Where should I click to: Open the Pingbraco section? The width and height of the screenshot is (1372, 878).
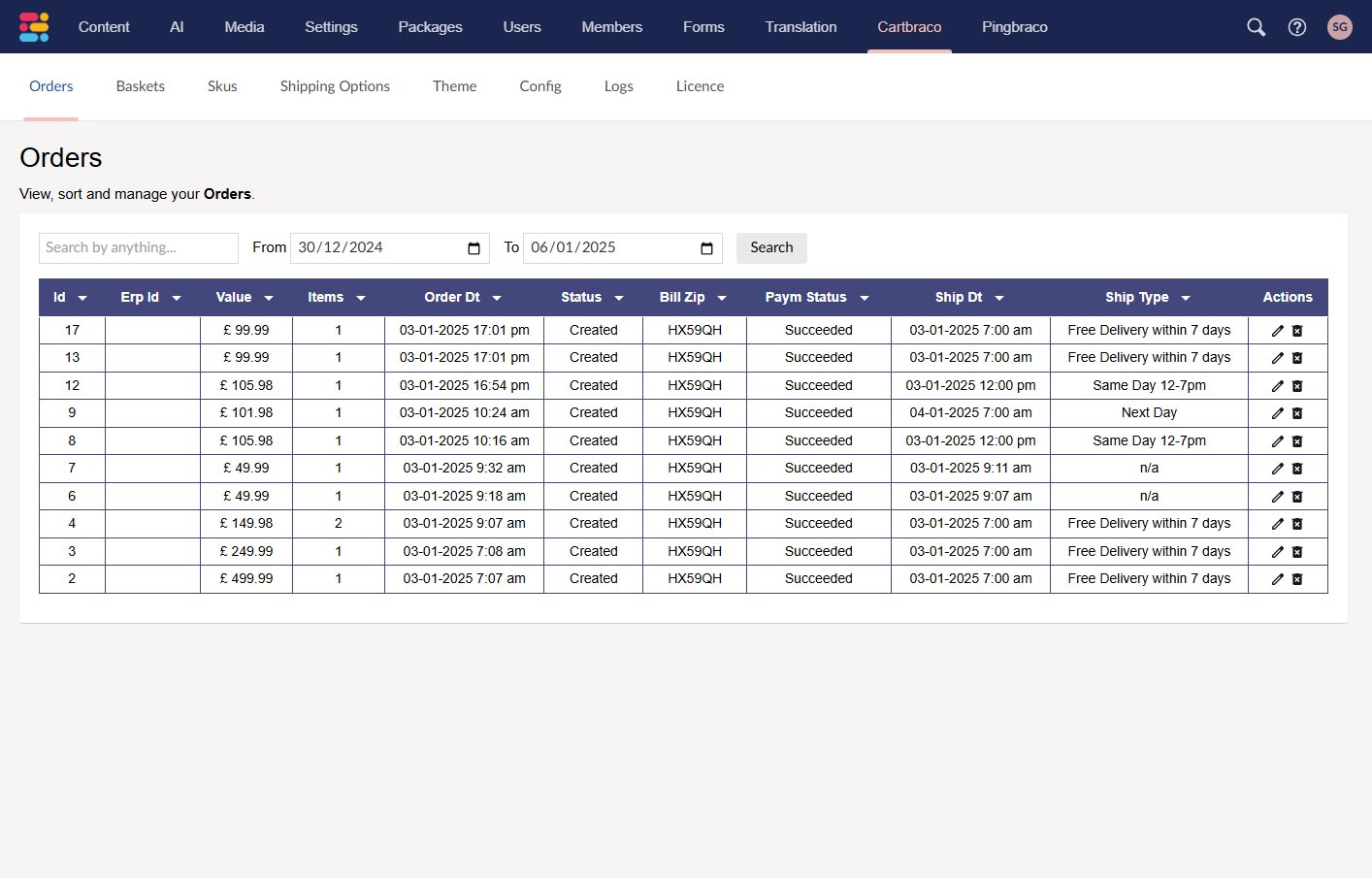[x=1015, y=27]
